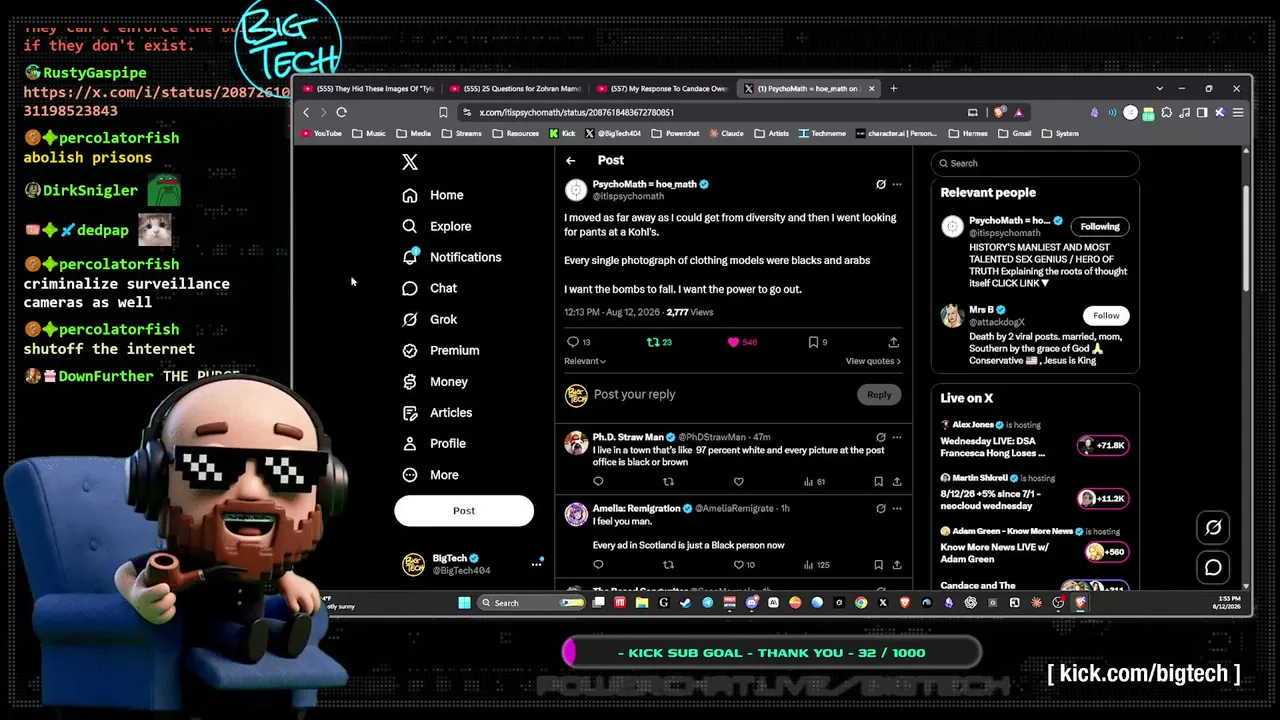This screenshot has height=720, width=1280.
Task: Open the YouTube bookmark
Action: tap(321, 133)
